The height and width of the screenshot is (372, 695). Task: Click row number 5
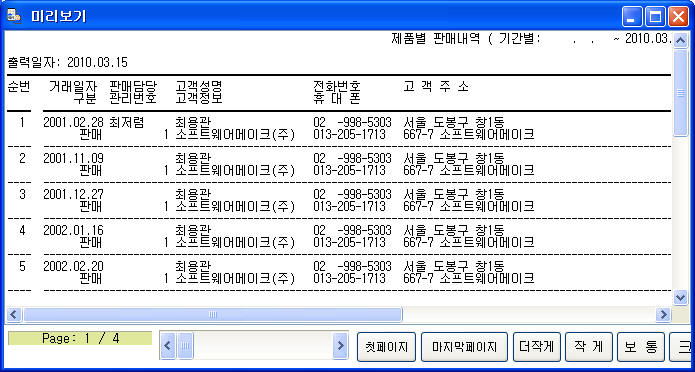click(22, 267)
